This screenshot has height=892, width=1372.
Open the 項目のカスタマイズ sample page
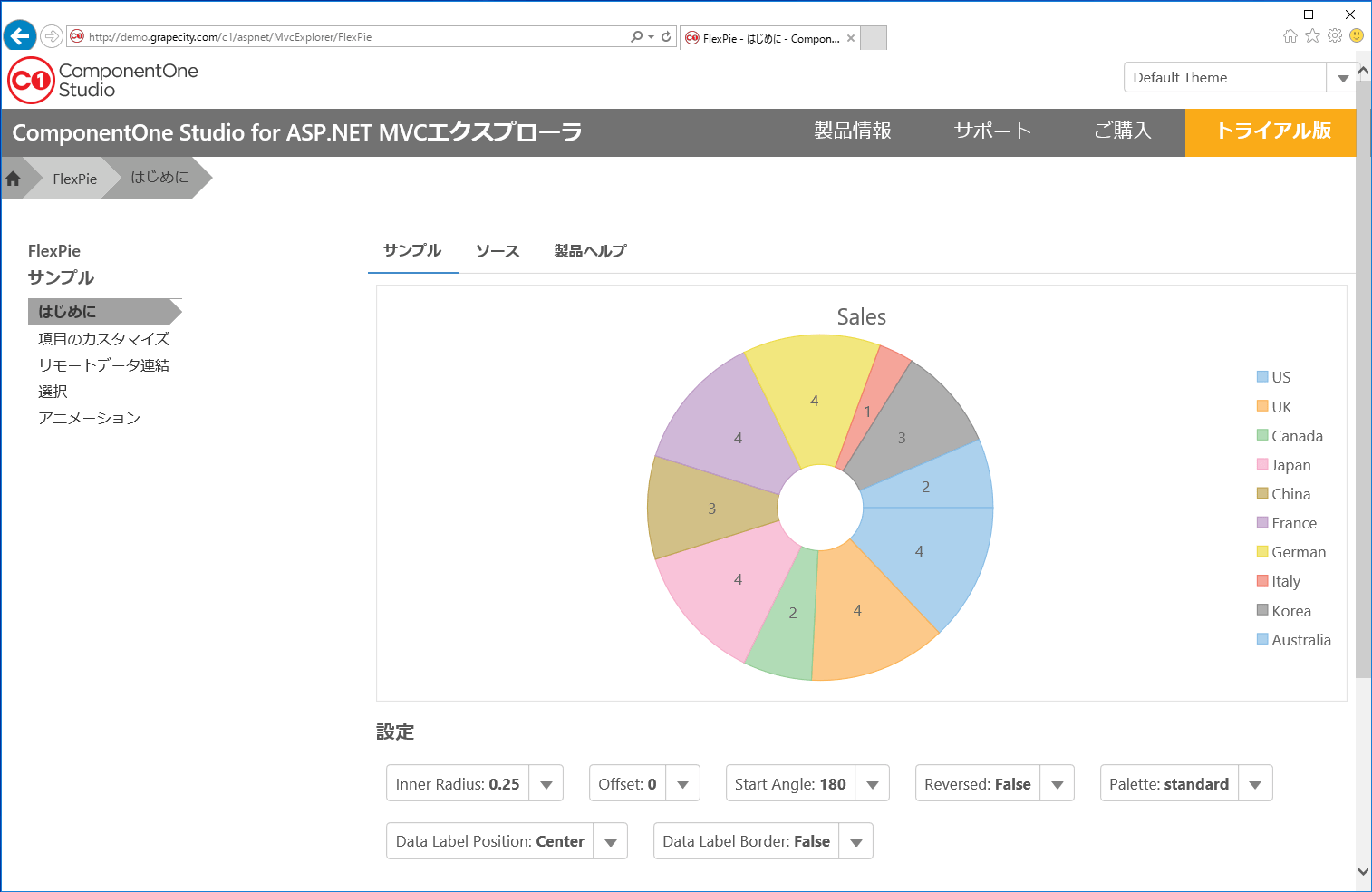103,338
